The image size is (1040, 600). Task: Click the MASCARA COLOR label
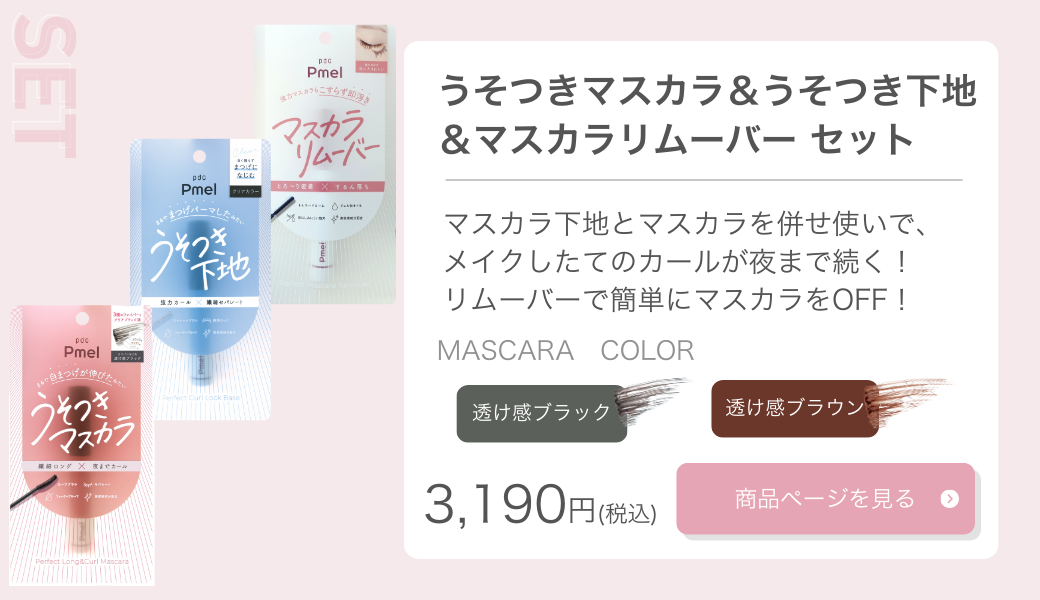[x=565, y=350]
